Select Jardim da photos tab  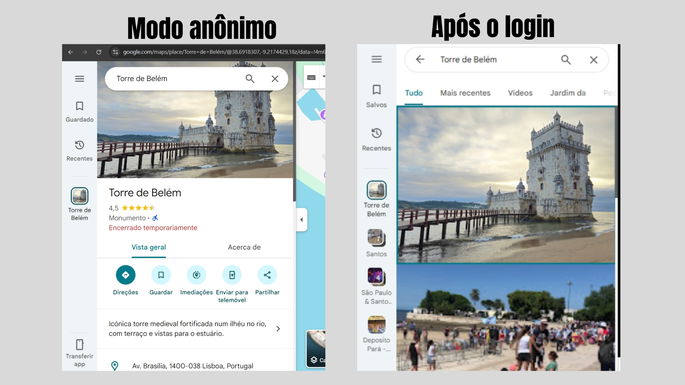(x=567, y=93)
